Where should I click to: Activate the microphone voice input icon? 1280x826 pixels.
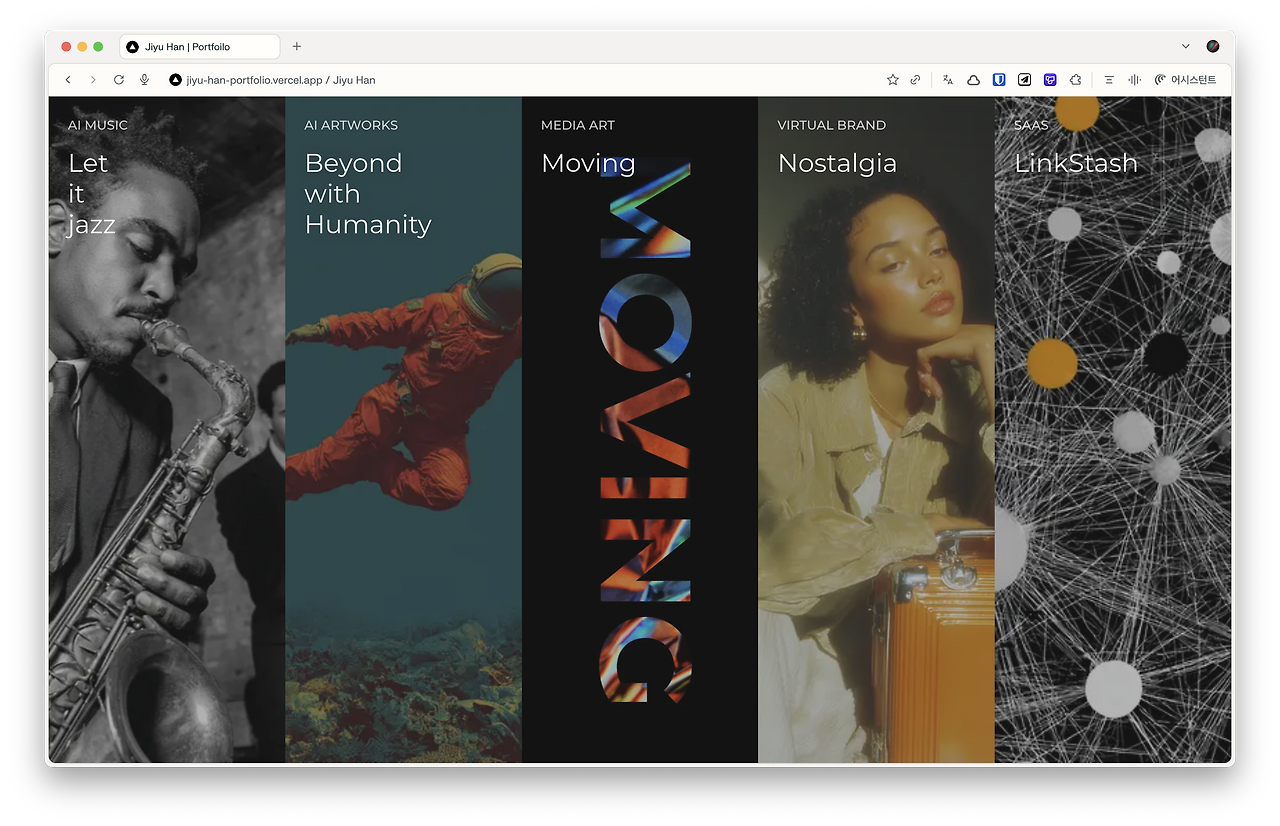click(x=145, y=80)
